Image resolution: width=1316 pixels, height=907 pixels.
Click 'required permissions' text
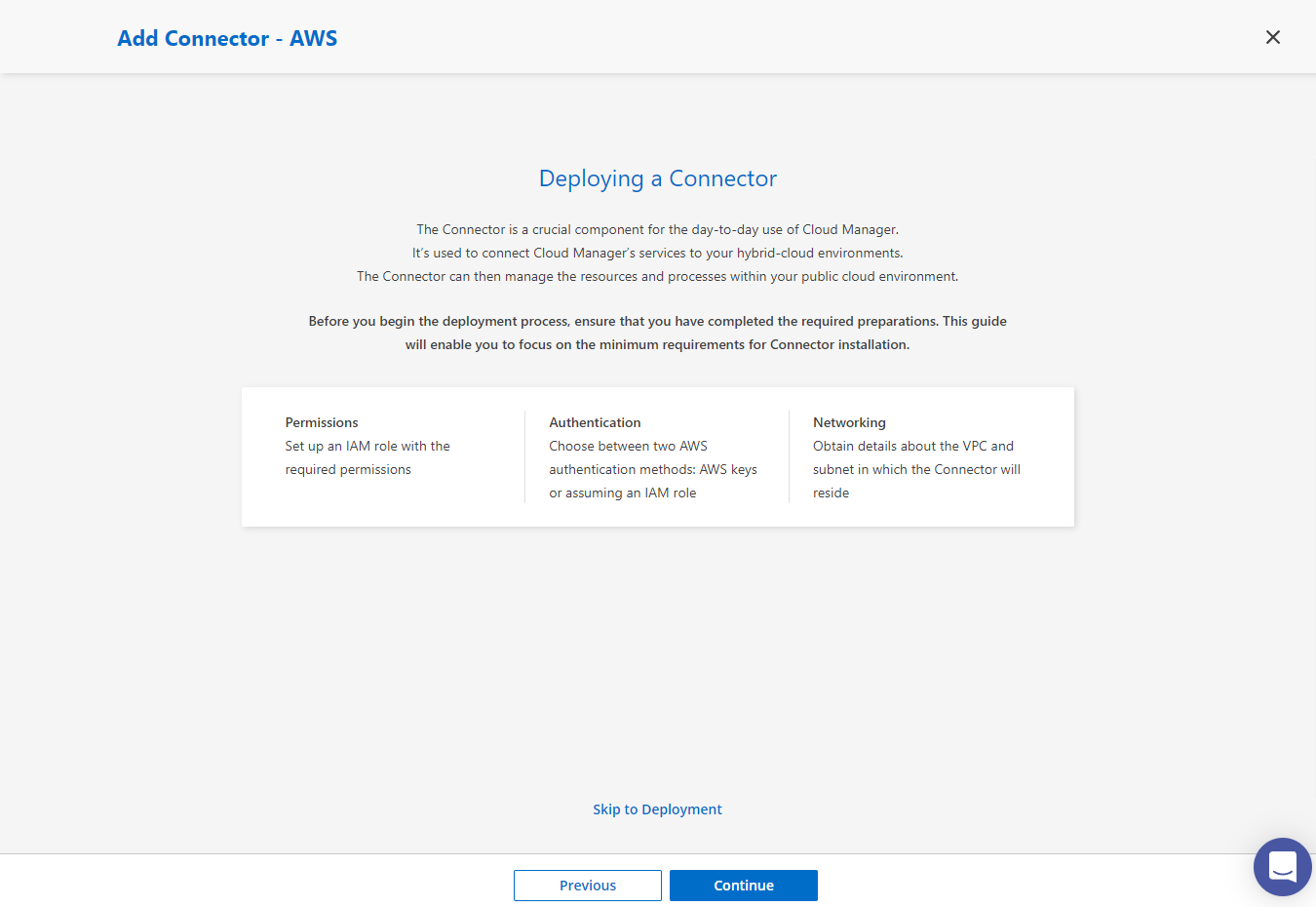coord(348,469)
